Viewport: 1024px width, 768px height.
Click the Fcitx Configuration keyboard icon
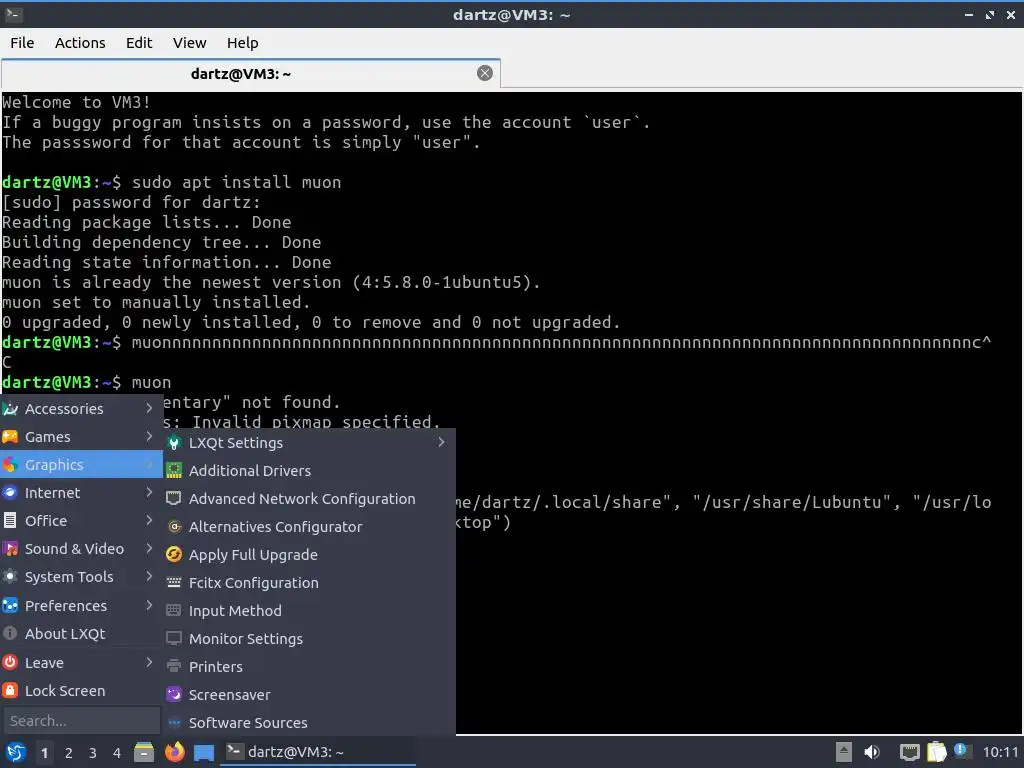[x=174, y=583]
